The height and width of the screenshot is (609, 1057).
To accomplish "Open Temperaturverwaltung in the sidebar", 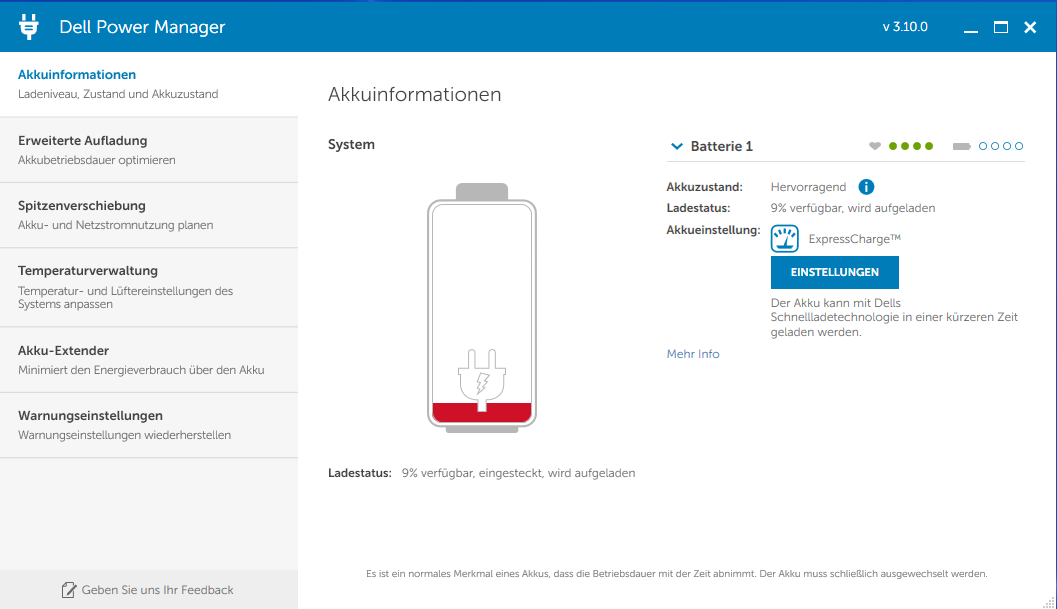I will click(x=148, y=287).
